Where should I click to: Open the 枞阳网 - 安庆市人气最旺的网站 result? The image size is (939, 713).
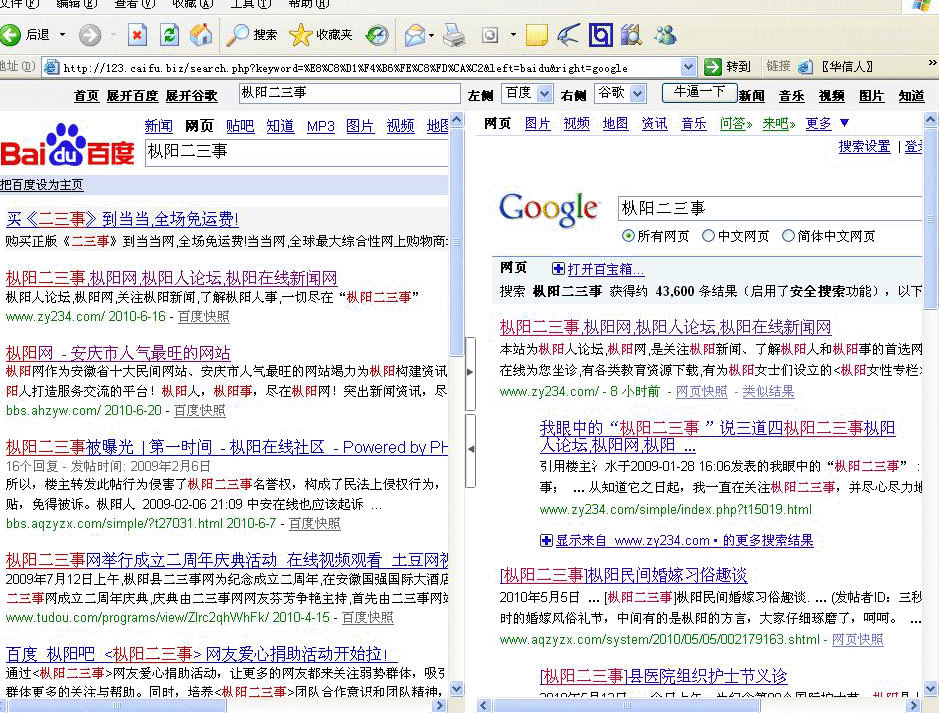point(118,353)
